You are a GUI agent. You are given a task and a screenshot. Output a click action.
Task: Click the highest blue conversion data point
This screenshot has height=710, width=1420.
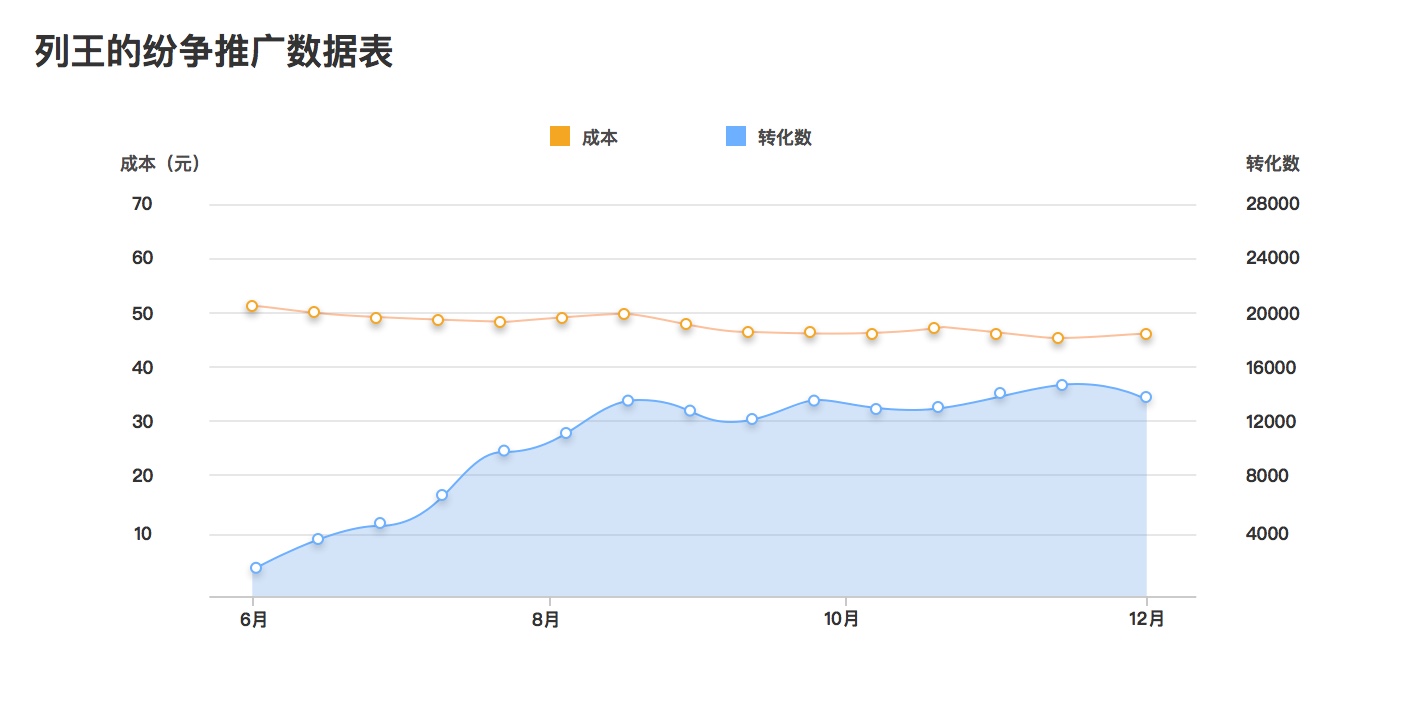(x=1062, y=385)
